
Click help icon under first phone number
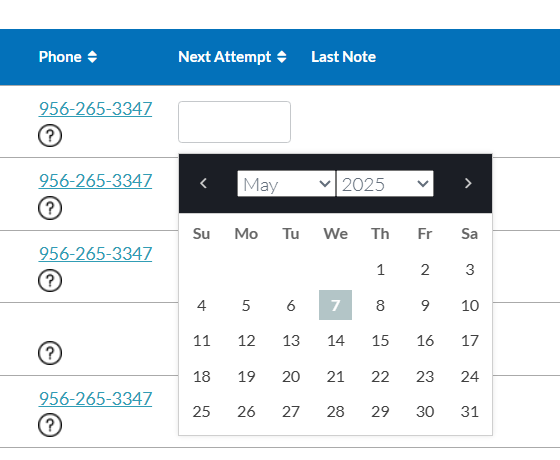pyautogui.click(x=50, y=136)
